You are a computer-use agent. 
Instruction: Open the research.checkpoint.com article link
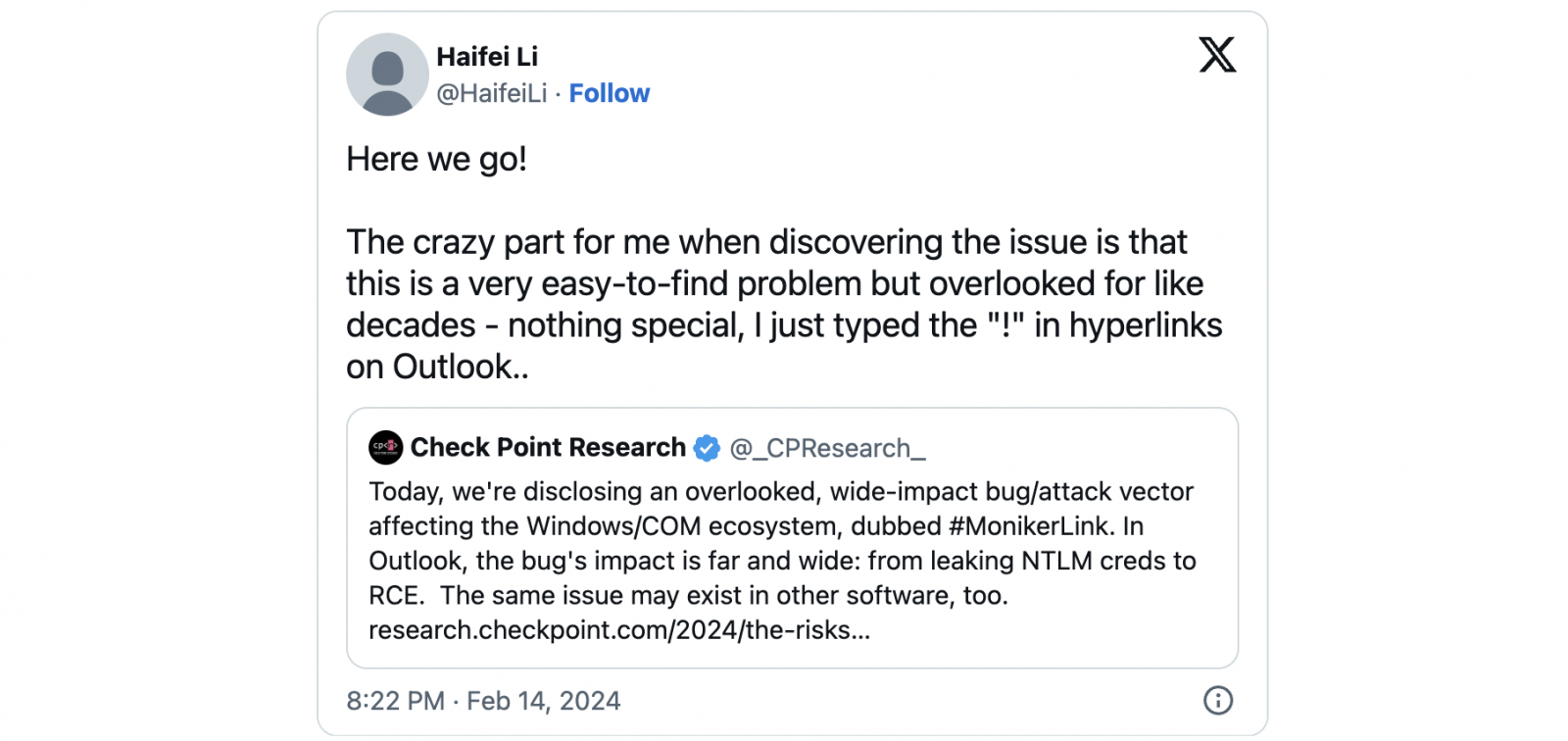619,630
